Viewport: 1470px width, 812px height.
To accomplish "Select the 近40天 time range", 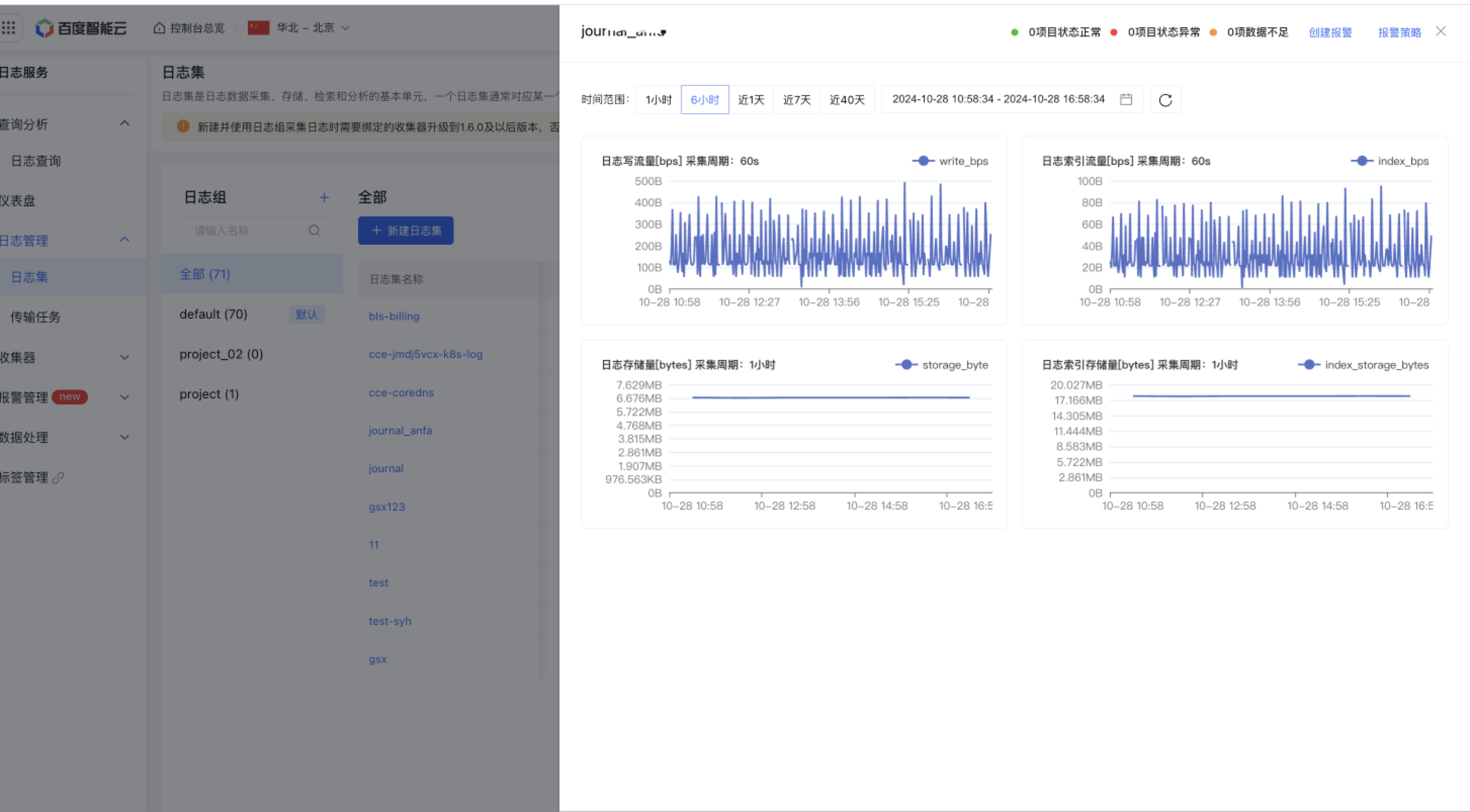I will [x=847, y=99].
